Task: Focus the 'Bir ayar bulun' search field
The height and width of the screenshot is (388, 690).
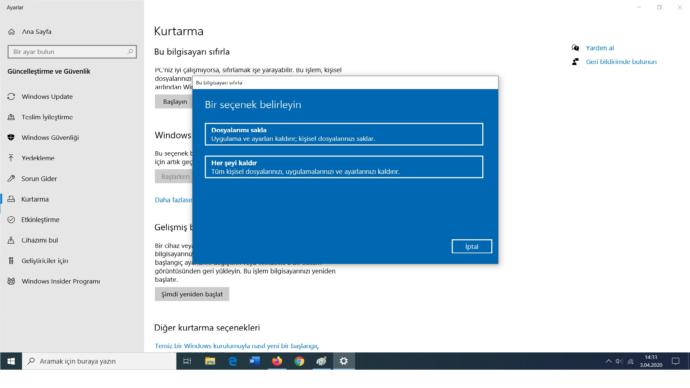Action: pos(72,52)
